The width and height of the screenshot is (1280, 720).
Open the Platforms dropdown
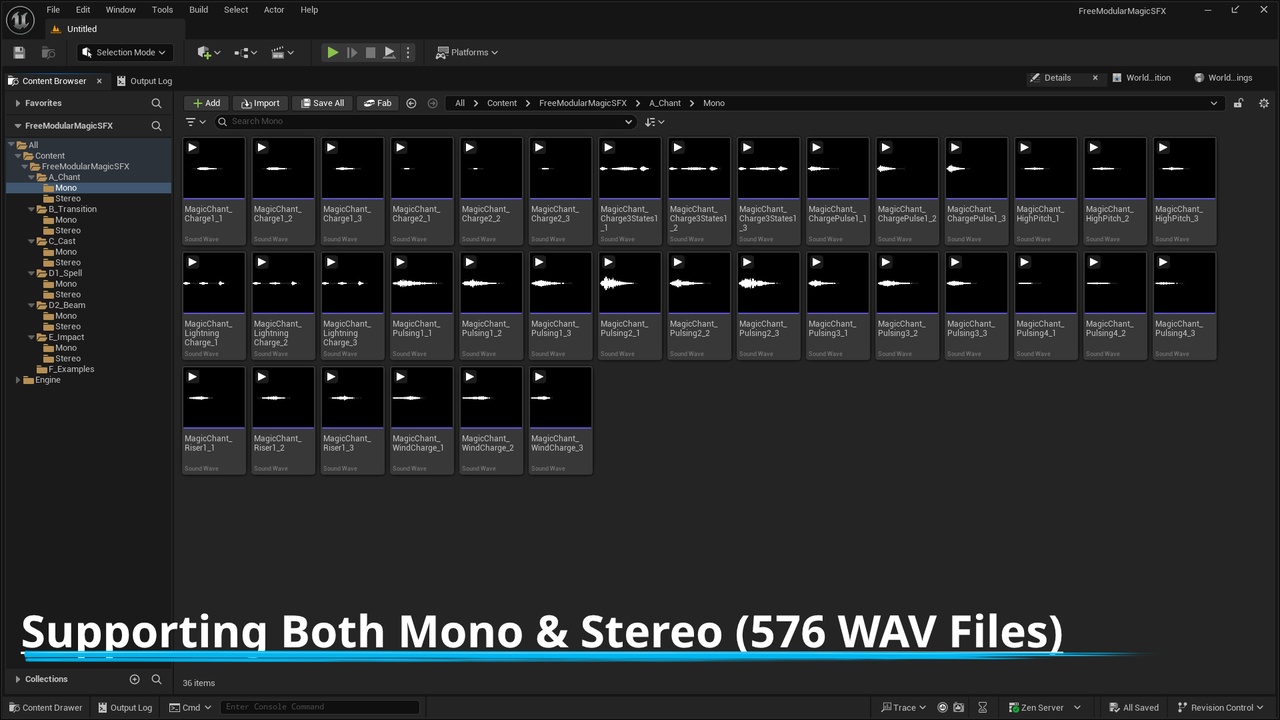pos(467,52)
